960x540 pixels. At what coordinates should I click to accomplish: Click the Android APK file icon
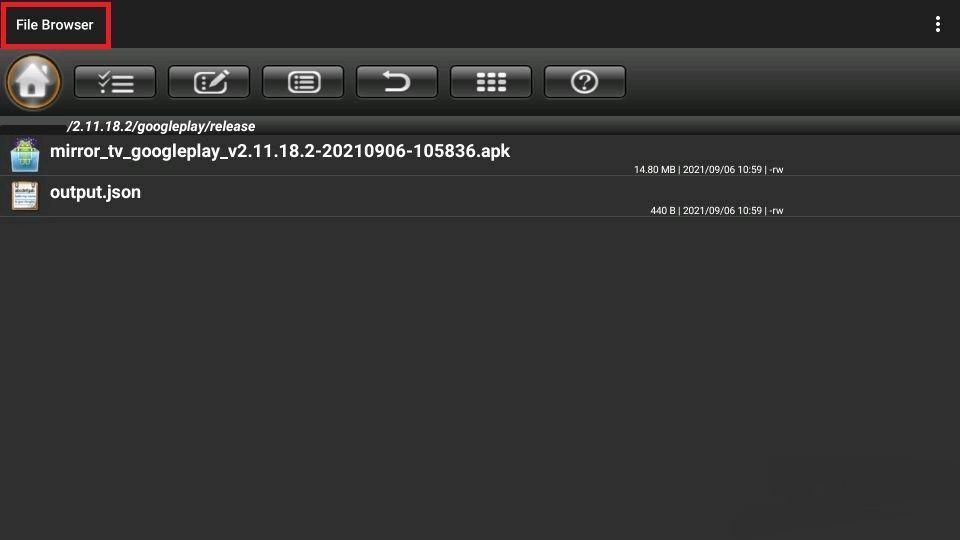pyautogui.click(x=25, y=155)
